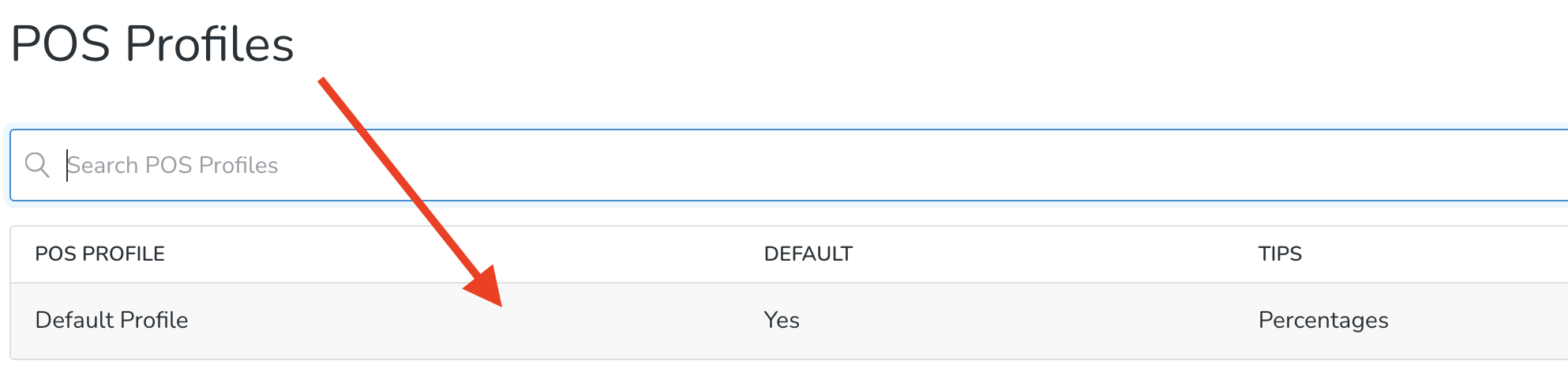Viewport: 1568px width, 376px height.
Task: Click the tail end of the red arrow
Action: pos(324,82)
